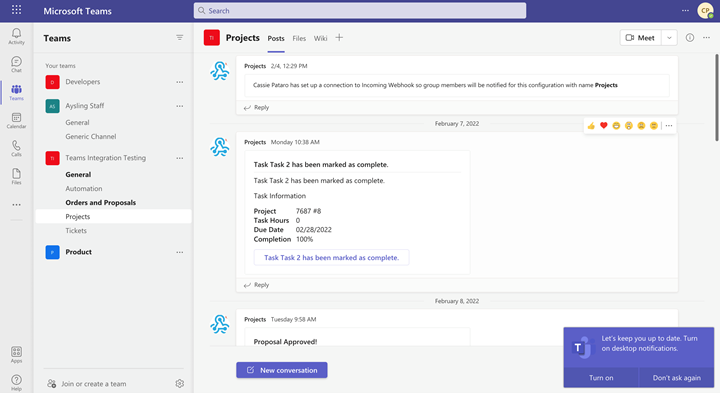The width and height of the screenshot is (720, 393).
Task: Open more options for Developers team
Action: click(180, 82)
